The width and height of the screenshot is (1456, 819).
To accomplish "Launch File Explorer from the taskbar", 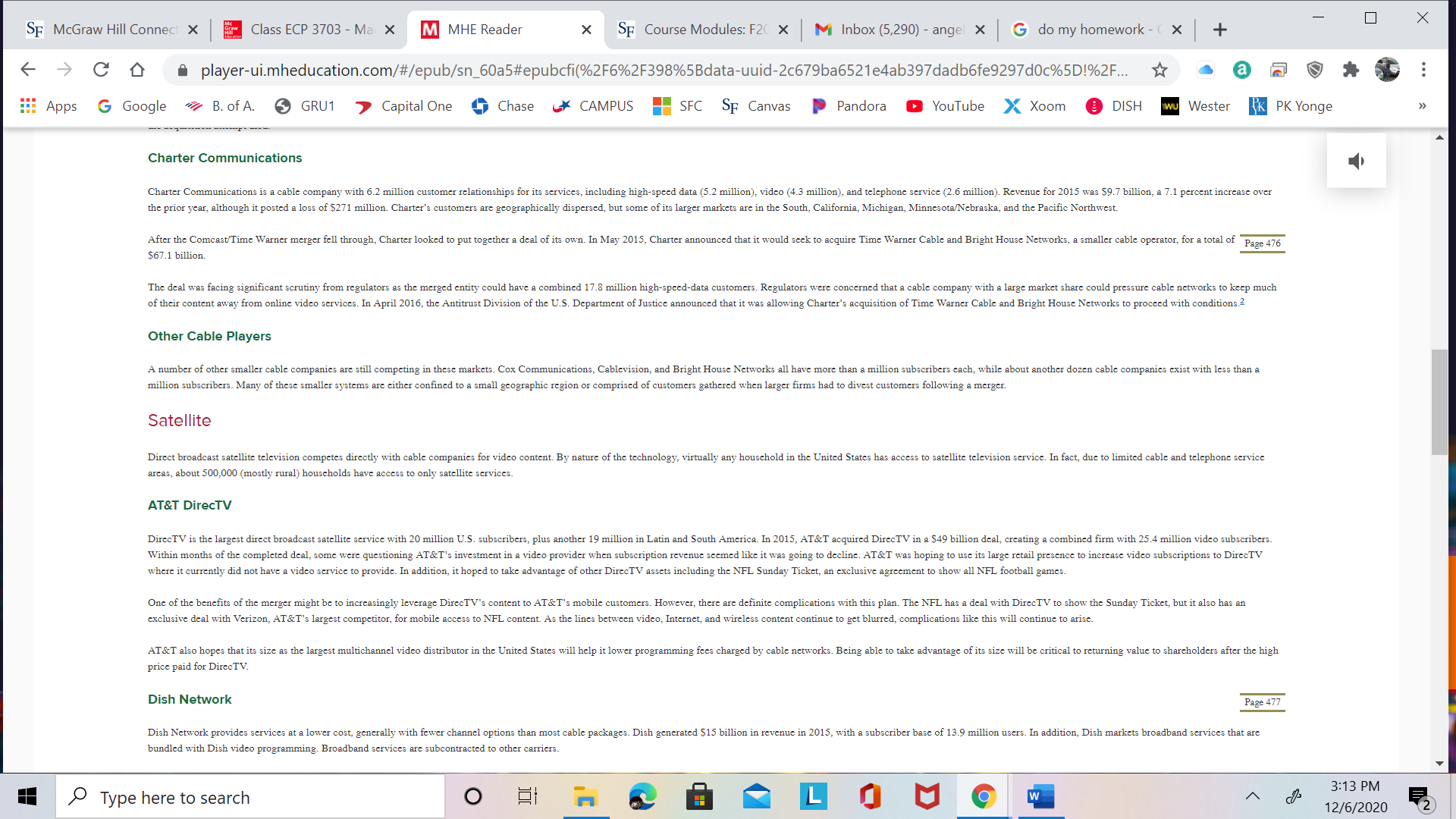I will coord(585,796).
